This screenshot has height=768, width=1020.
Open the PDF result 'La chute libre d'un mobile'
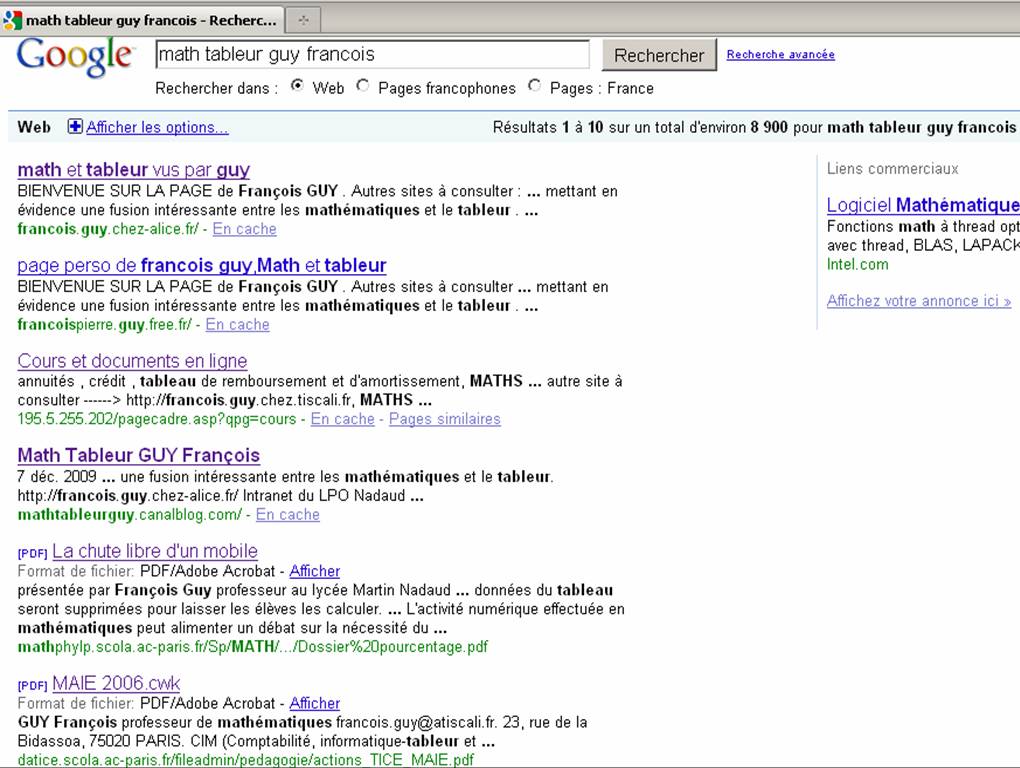155,551
